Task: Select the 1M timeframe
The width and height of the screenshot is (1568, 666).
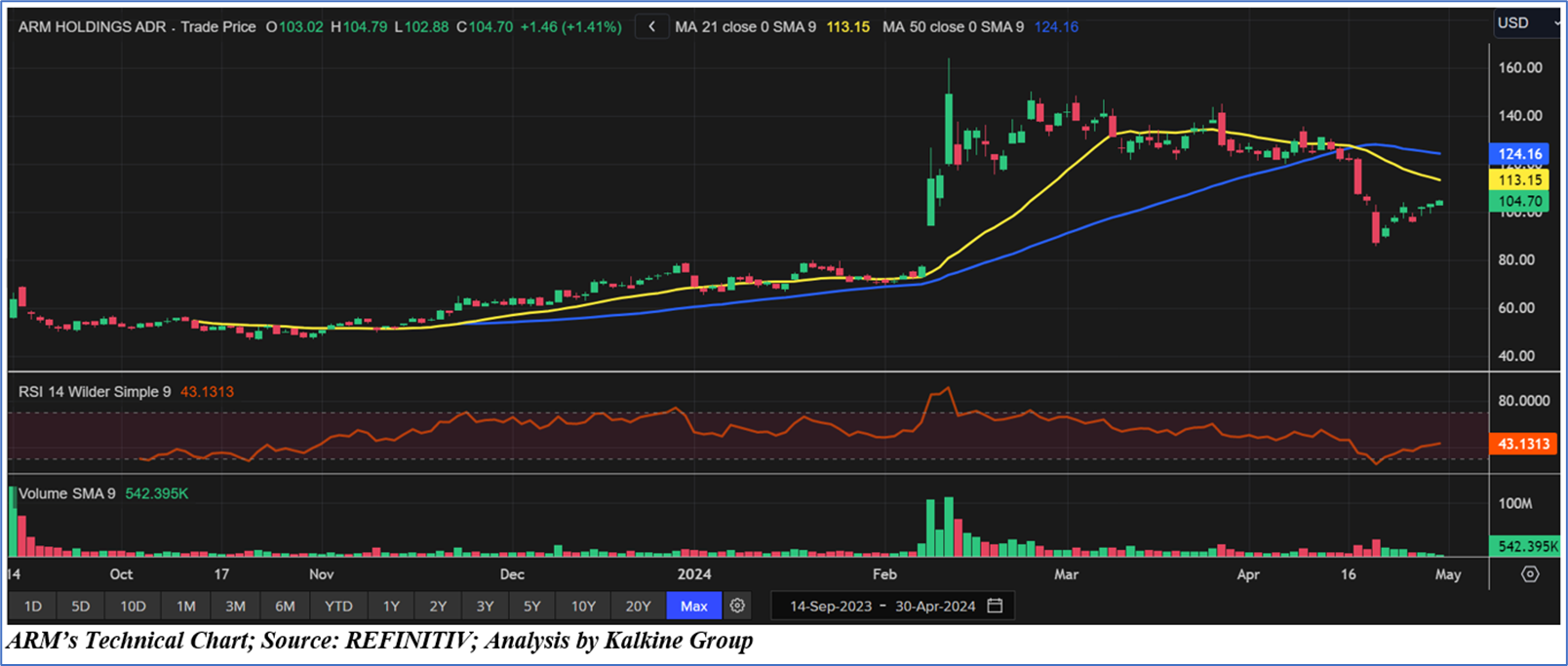Action: click(185, 606)
